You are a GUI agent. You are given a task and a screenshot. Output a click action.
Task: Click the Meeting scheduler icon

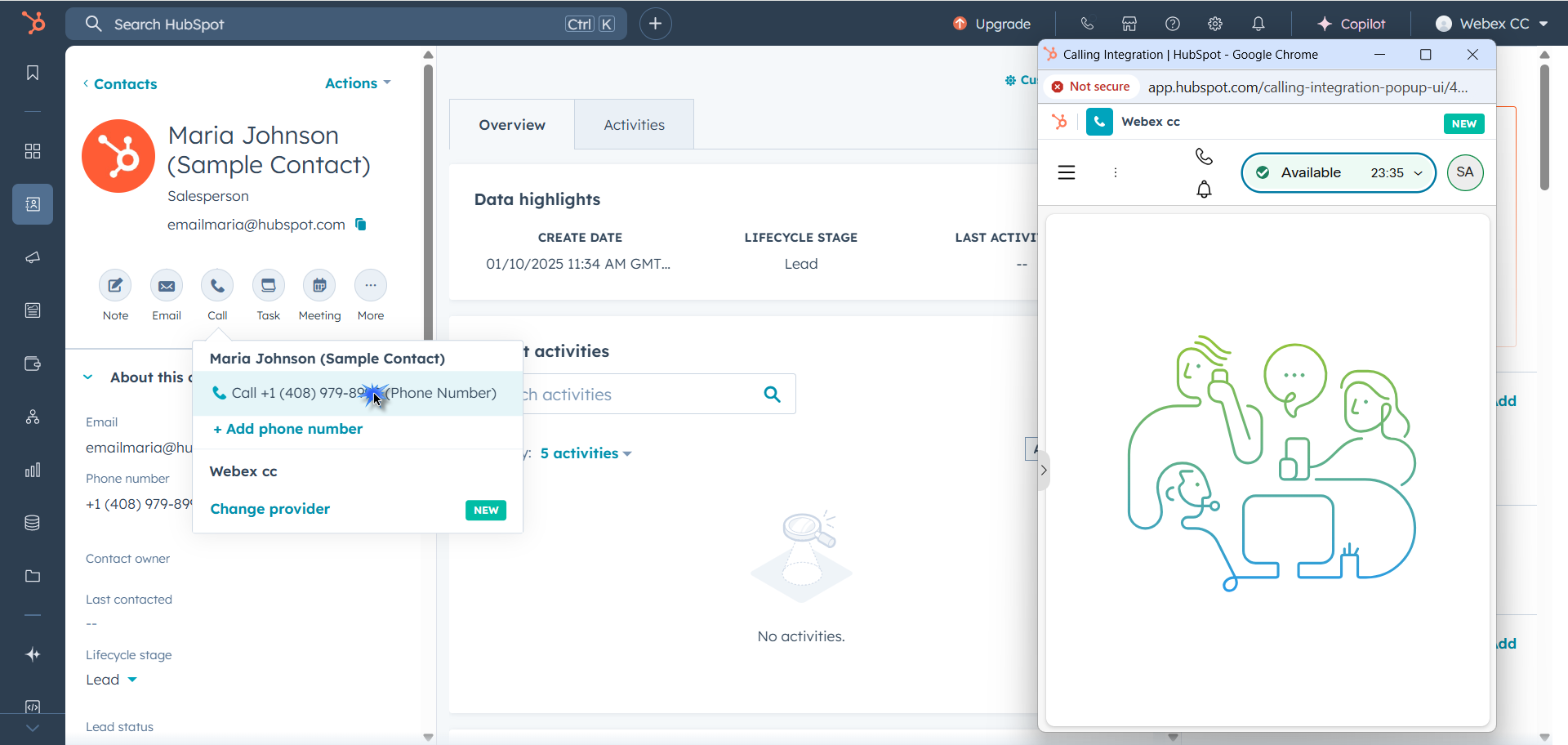tap(319, 286)
